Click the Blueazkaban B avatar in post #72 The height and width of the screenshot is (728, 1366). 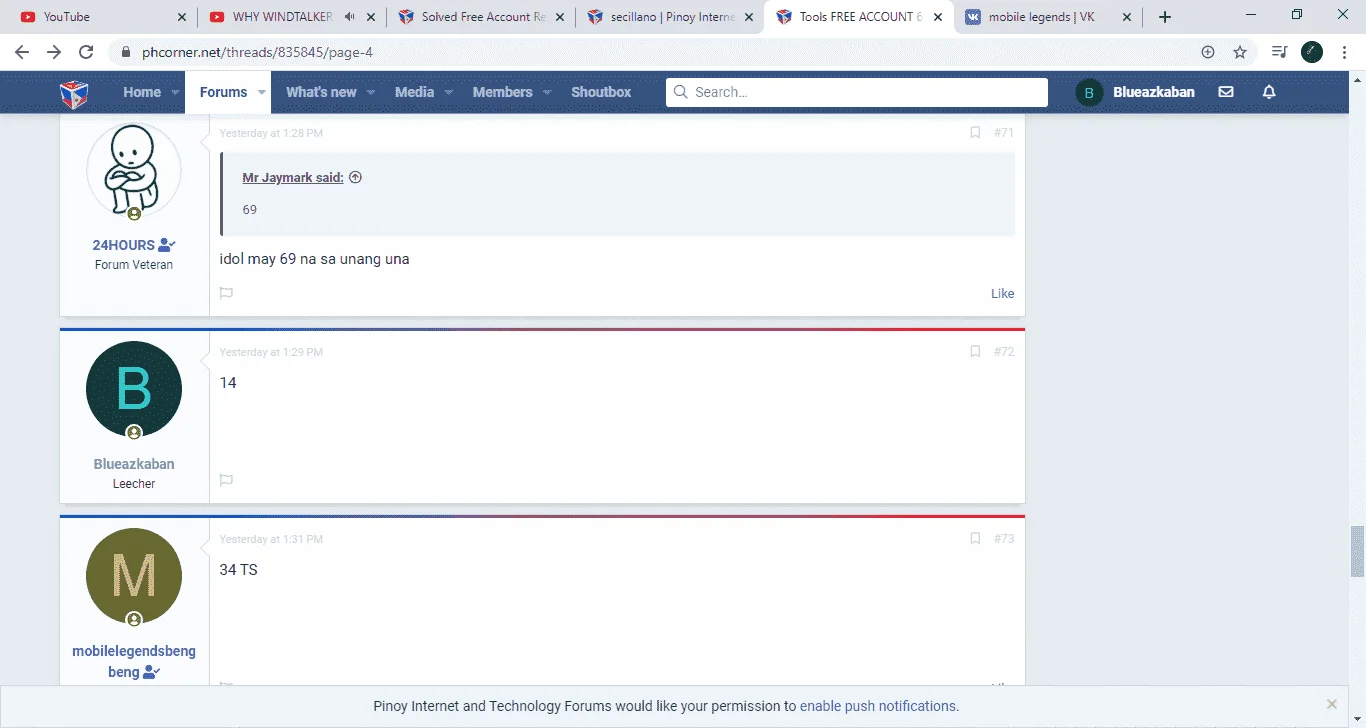134,389
